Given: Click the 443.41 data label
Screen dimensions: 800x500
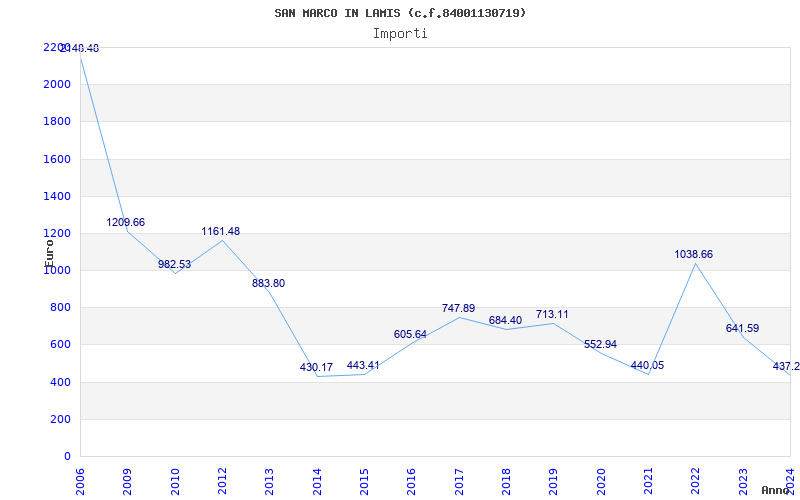Looking at the screenshot, I should (363, 365).
